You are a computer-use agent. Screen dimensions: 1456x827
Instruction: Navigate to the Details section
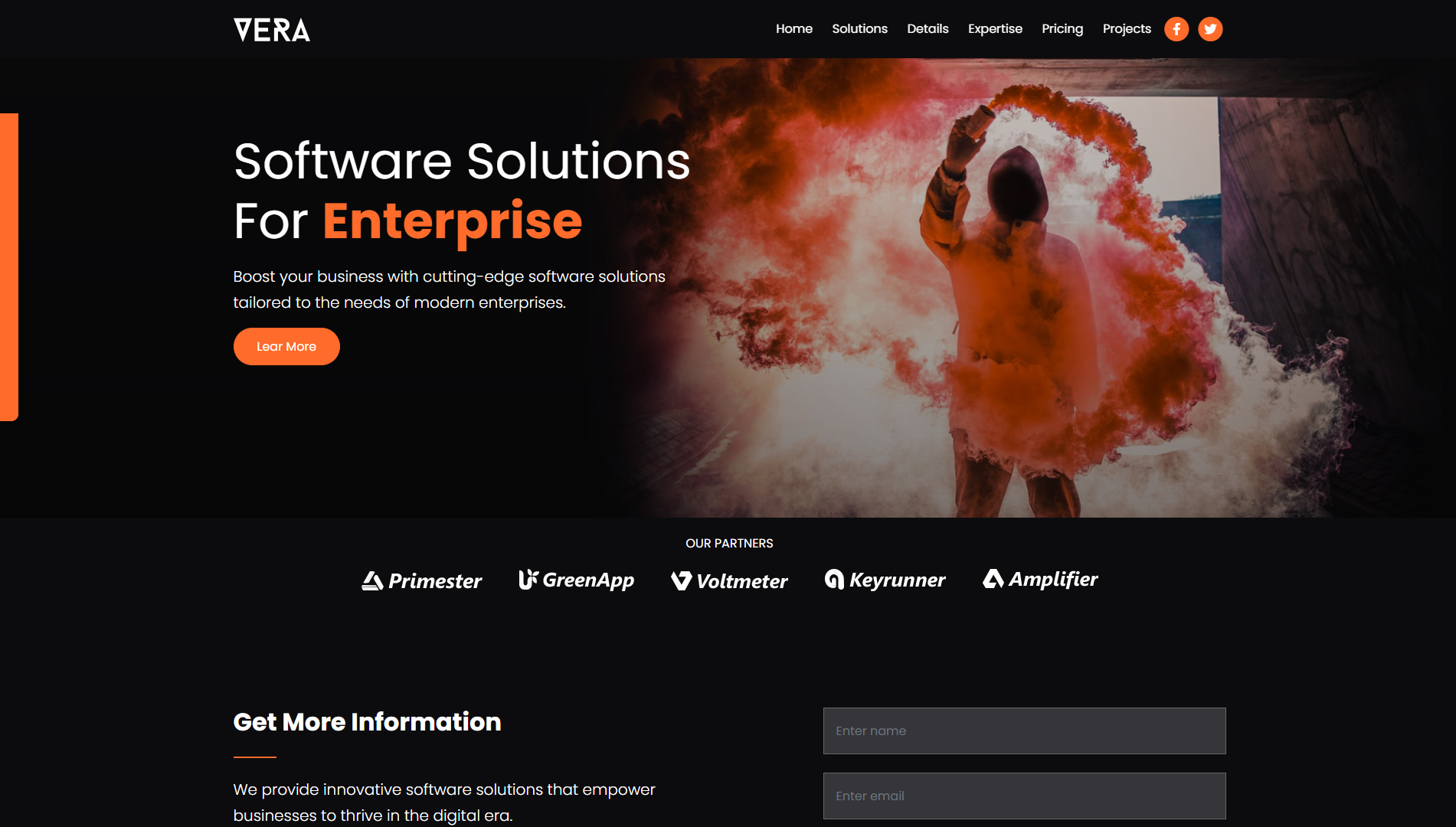click(x=928, y=29)
